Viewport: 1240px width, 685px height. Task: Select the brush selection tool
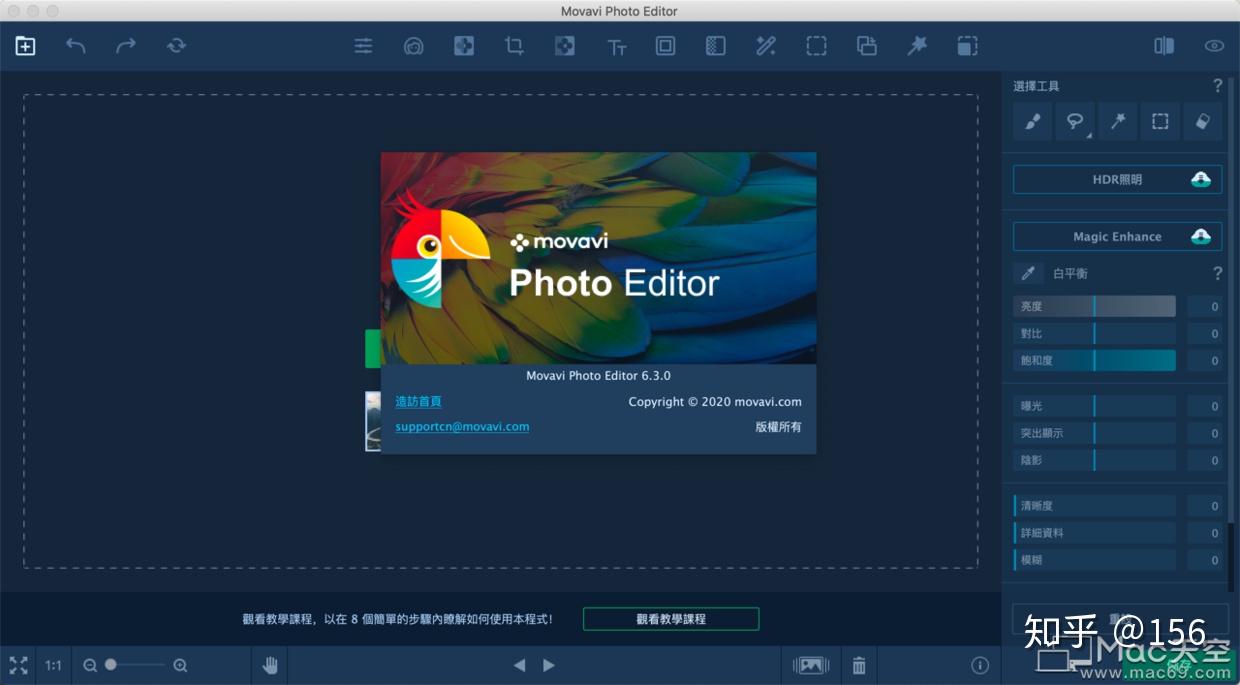click(x=1032, y=122)
